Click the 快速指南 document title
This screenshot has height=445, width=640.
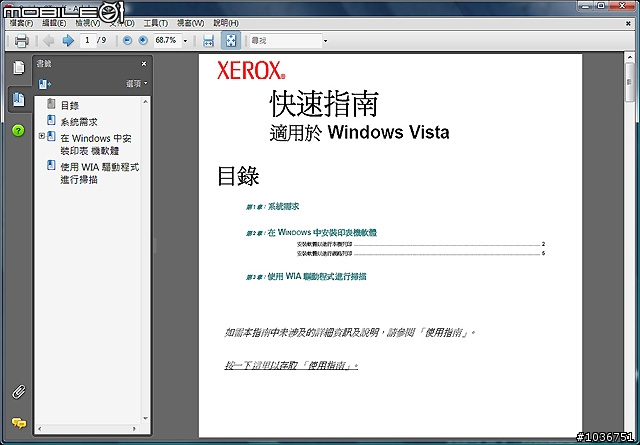324,103
